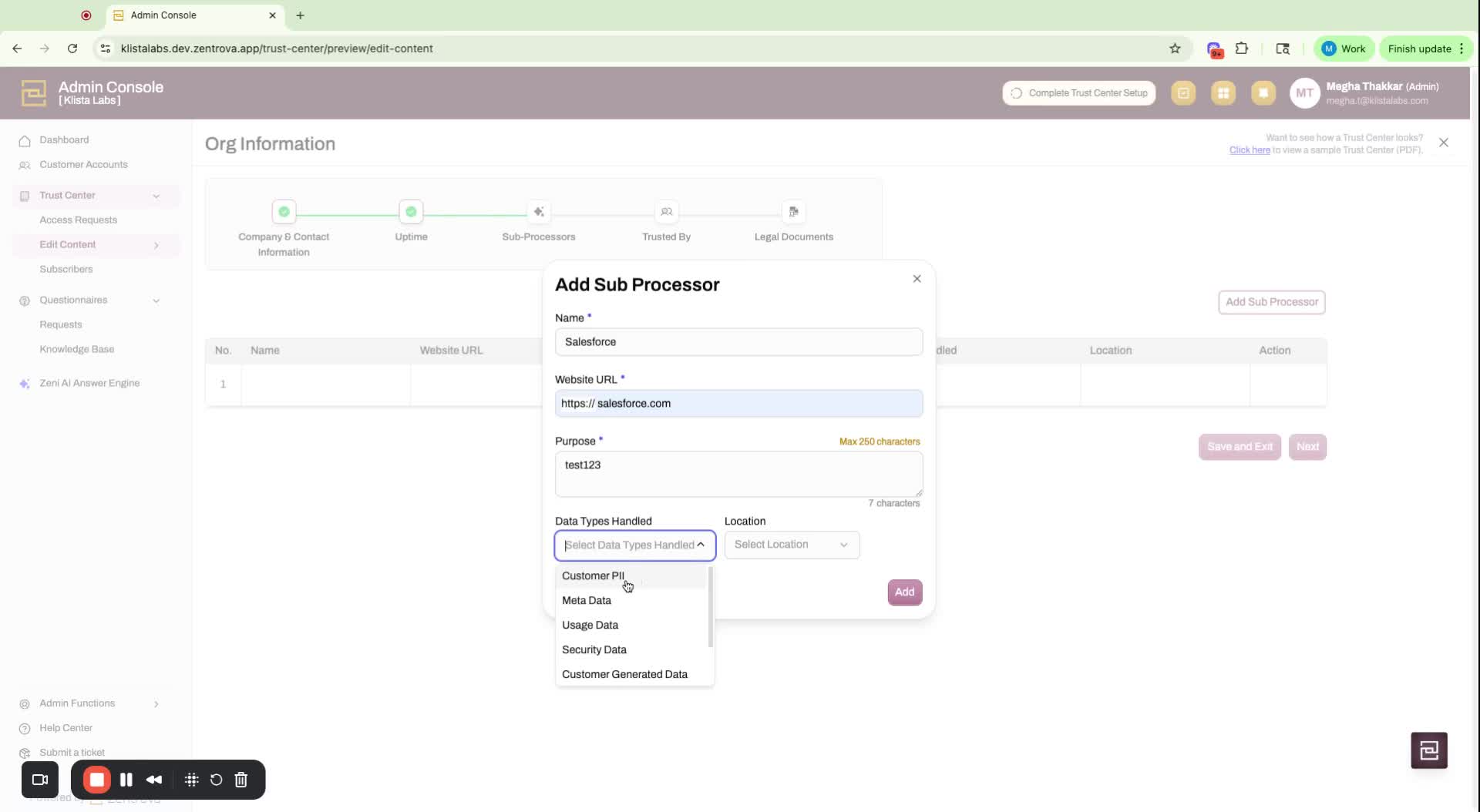Click the Submit a ticket icon
1480x812 pixels.
click(25, 753)
